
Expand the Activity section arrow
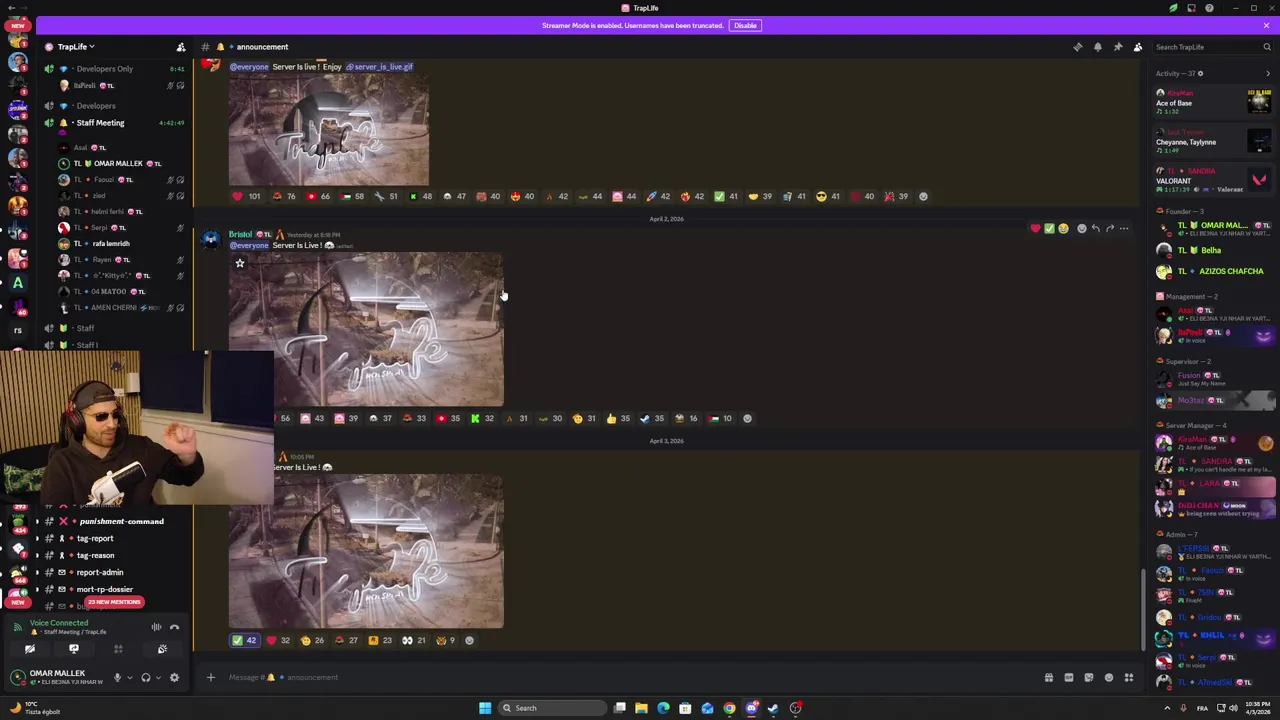[1268, 73]
